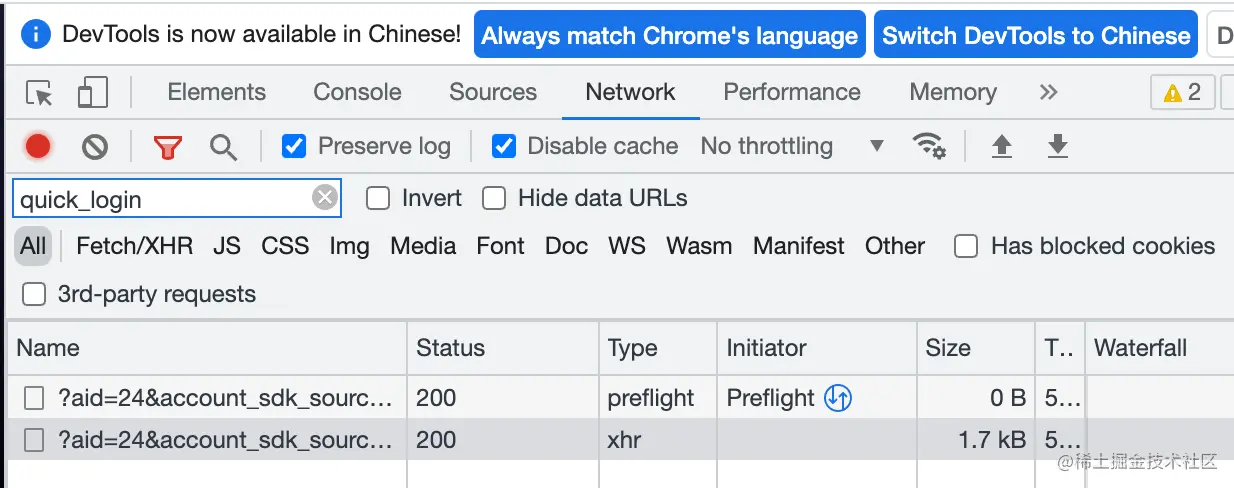Click the import HAR upload arrow
This screenshot has height=488, width=1234.
(x=1001, y=147)
